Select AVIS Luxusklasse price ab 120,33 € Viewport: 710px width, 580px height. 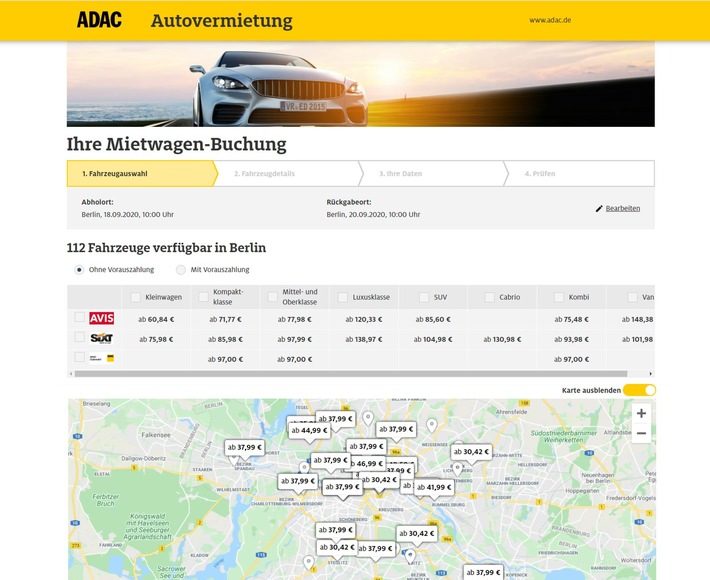pyautogui.click(x=364, y=319)
